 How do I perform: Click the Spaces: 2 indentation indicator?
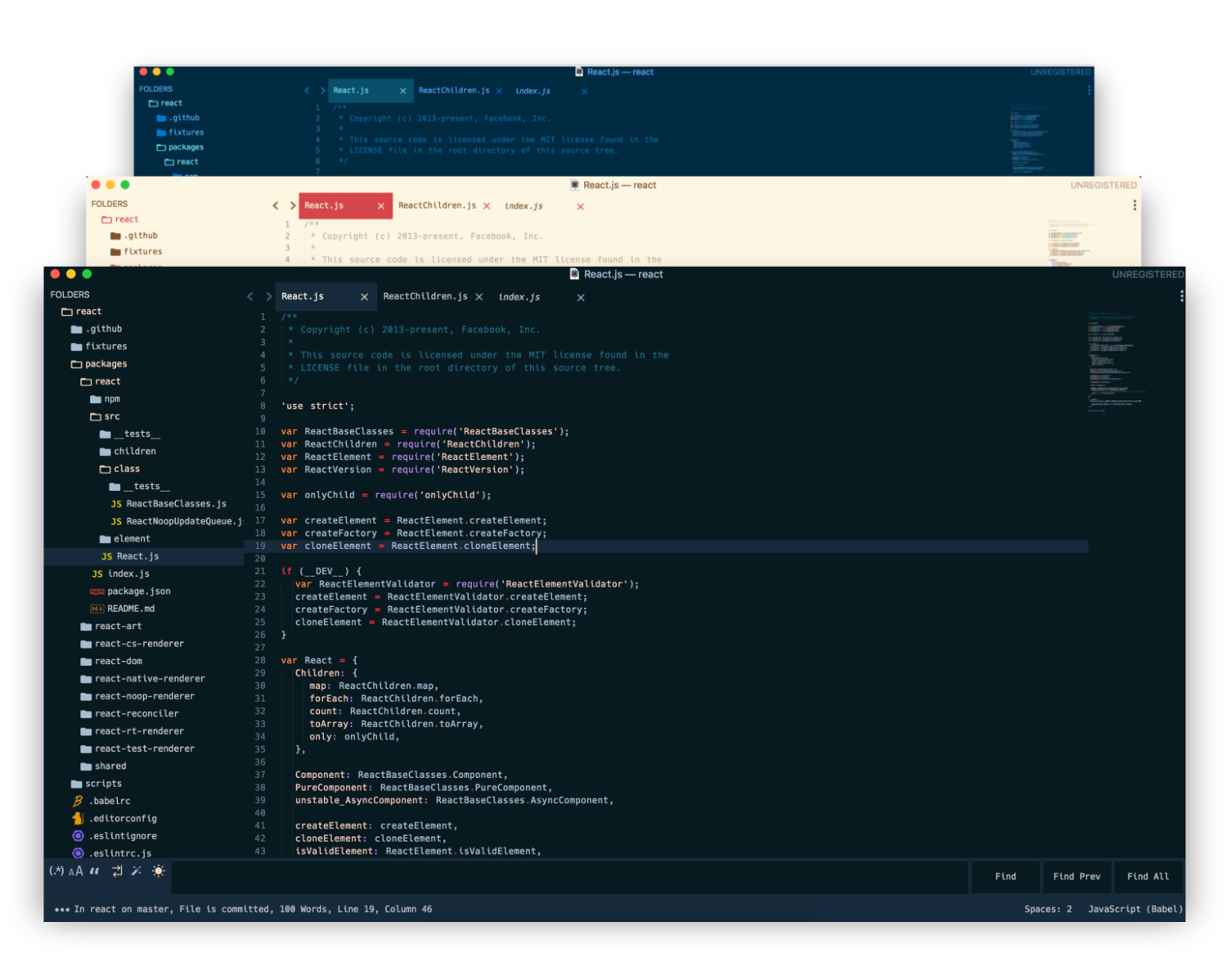(x=1048, y=909)
